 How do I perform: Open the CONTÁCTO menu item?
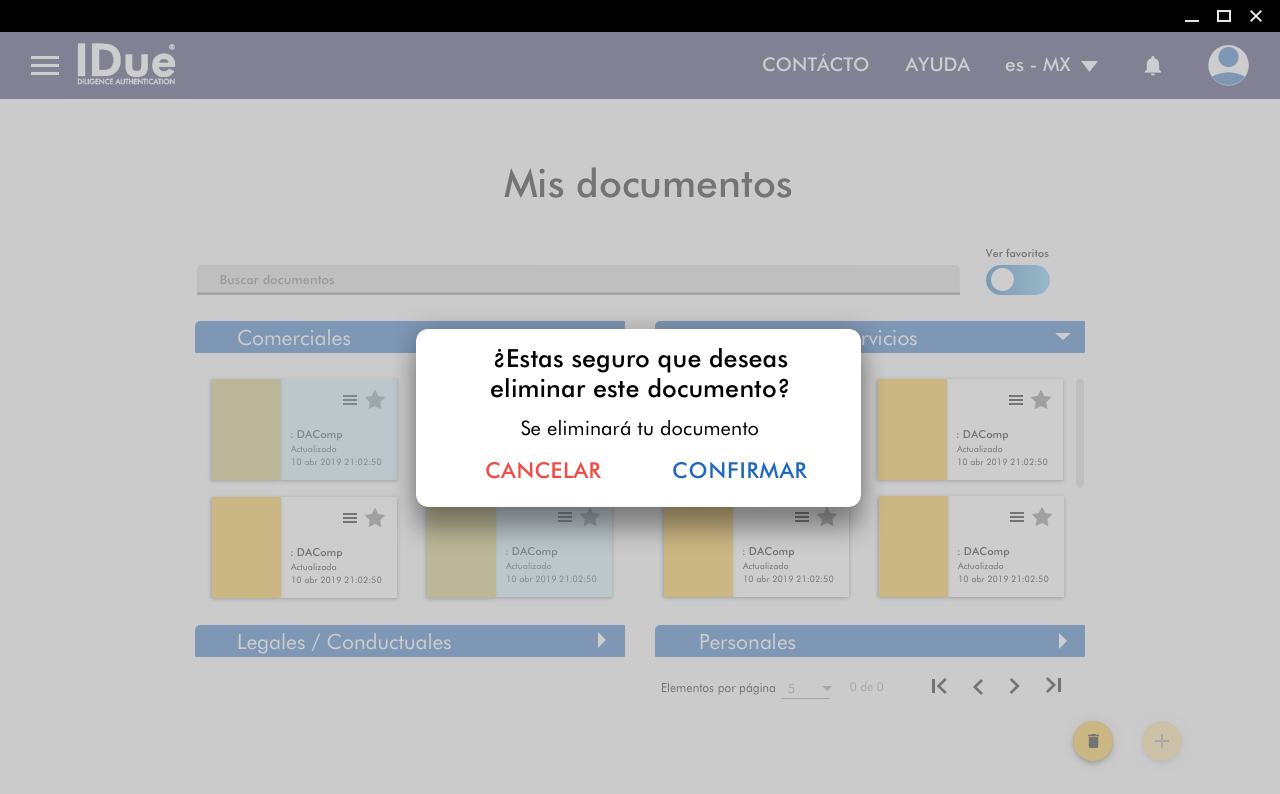pos(815,65)
